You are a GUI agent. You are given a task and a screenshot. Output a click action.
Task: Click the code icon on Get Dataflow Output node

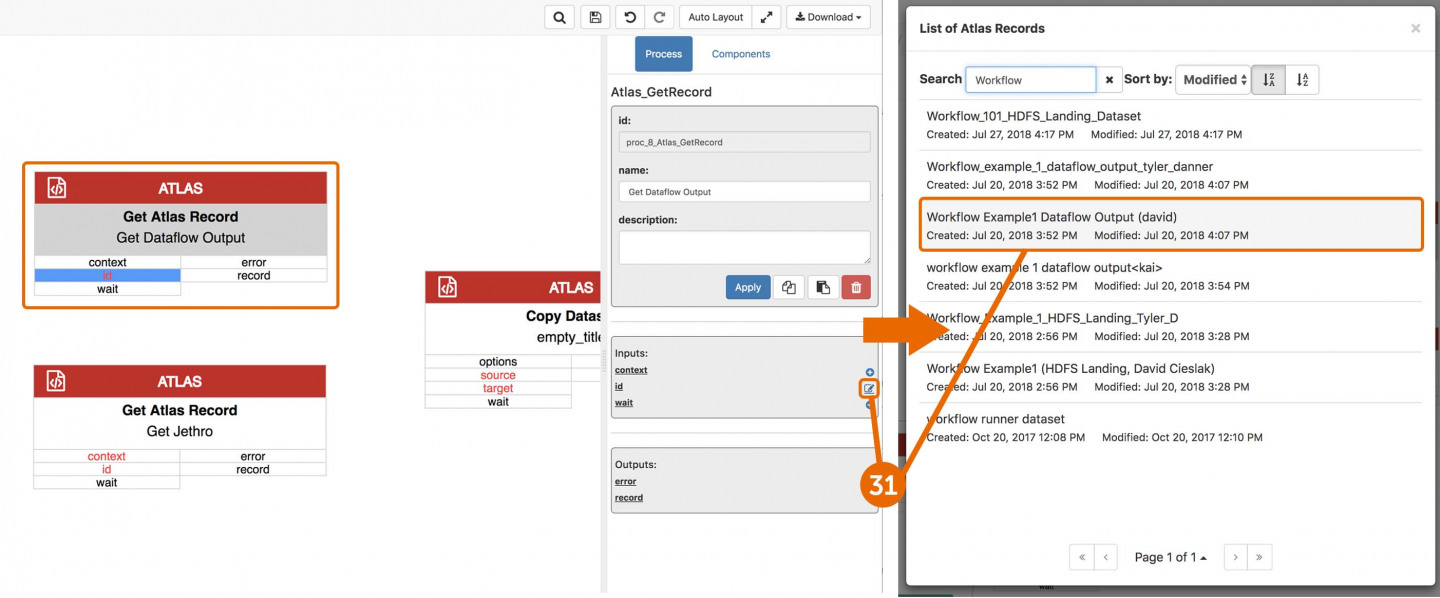(57, 188)
